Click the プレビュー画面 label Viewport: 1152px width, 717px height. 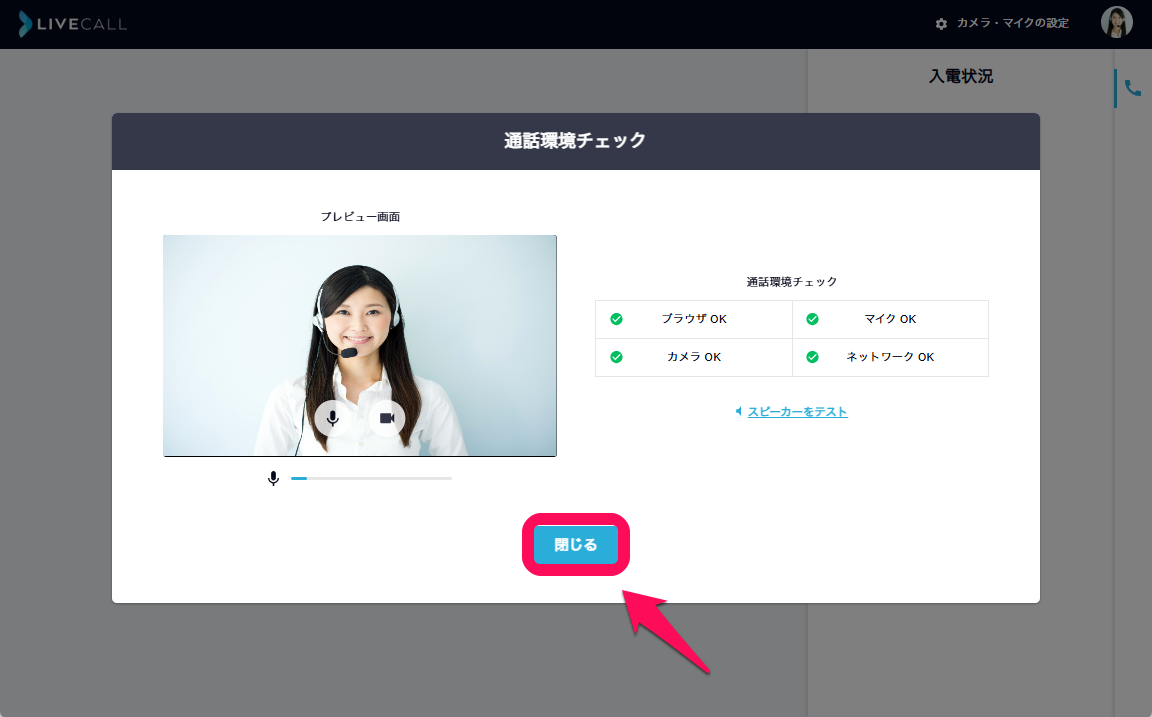pyautogui.click(x=360, y=217)
